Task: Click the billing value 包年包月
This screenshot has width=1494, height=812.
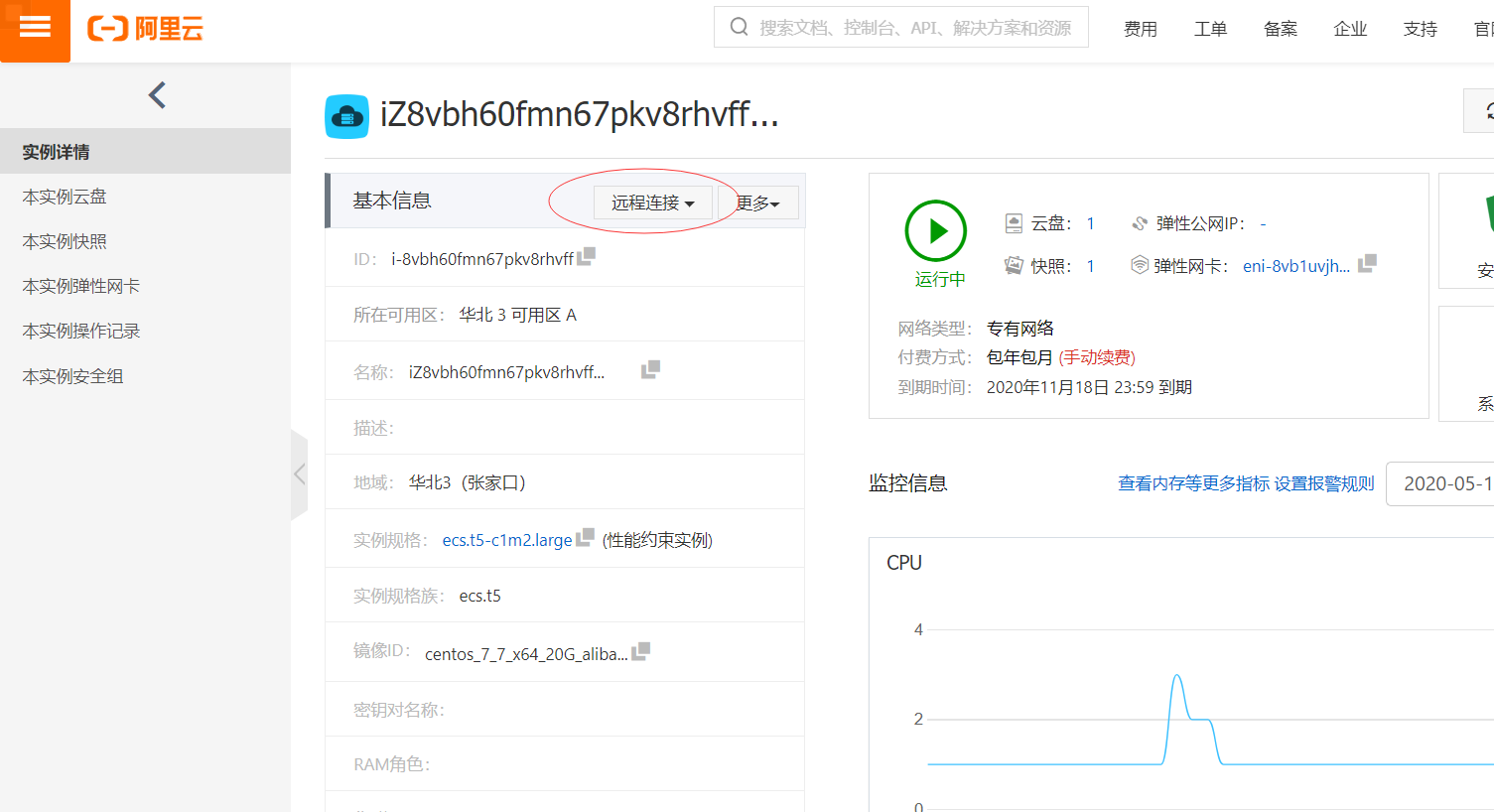Action: (1020, 357)
